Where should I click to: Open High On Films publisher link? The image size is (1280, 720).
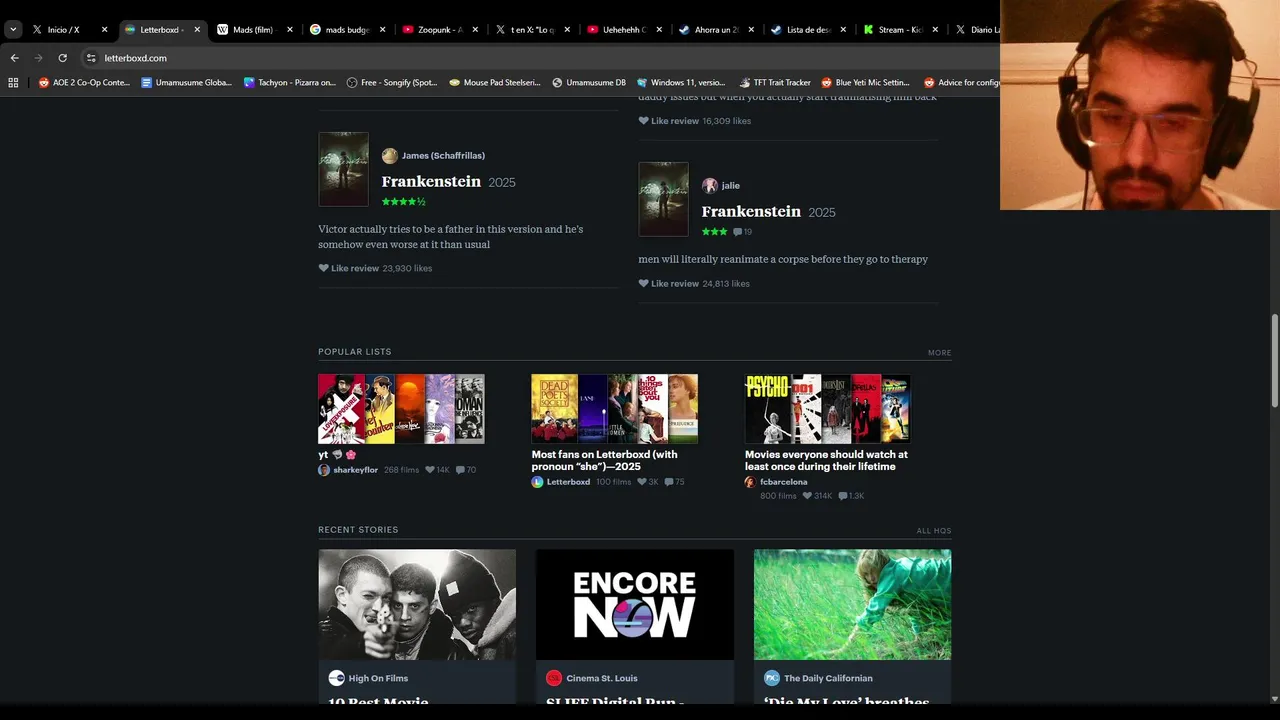pyautogui.click(x=378, y=678)
